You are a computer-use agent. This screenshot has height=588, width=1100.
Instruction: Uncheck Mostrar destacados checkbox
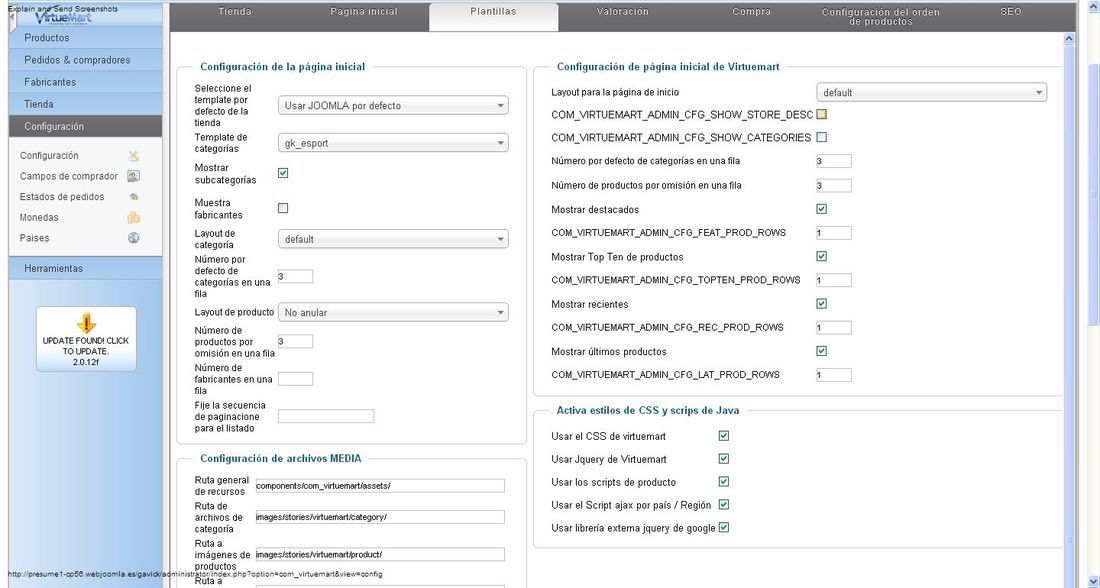coord(821,208)
